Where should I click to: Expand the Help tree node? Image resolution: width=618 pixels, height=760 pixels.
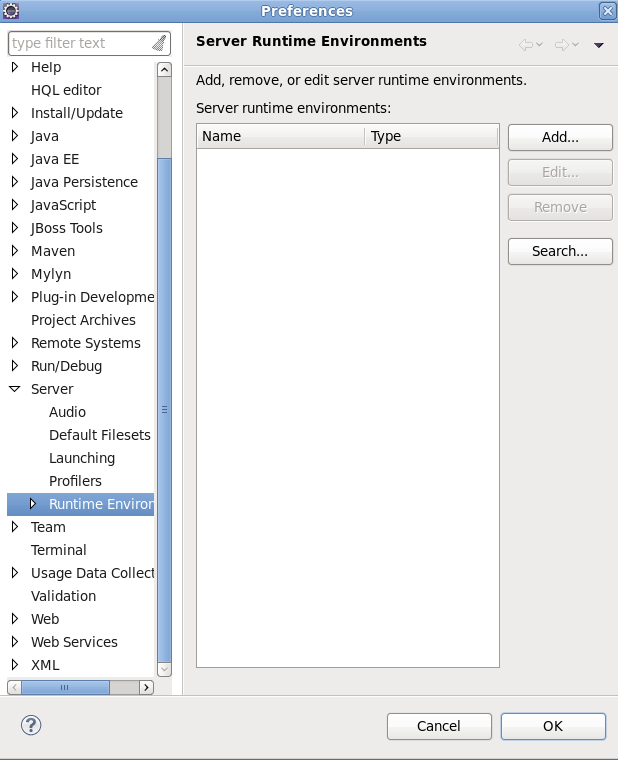coord(15,67)
